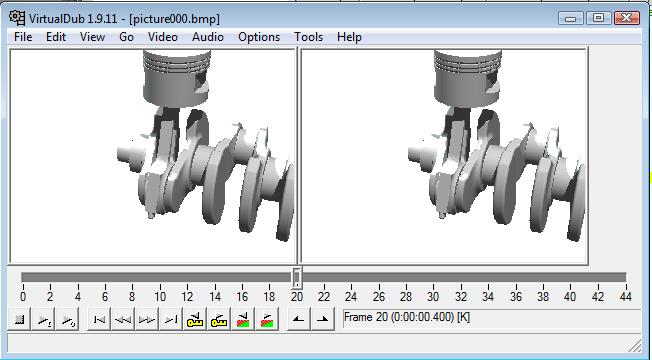Click next scene detection button
The image size is (652, 360).
click(267, 320)
